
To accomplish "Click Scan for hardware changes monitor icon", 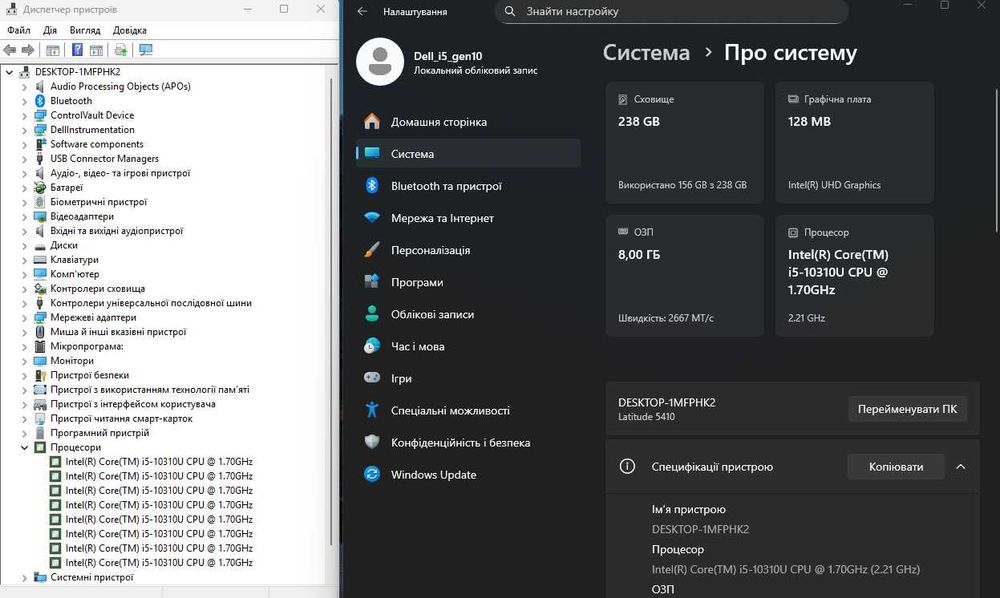I will point(146,50).
